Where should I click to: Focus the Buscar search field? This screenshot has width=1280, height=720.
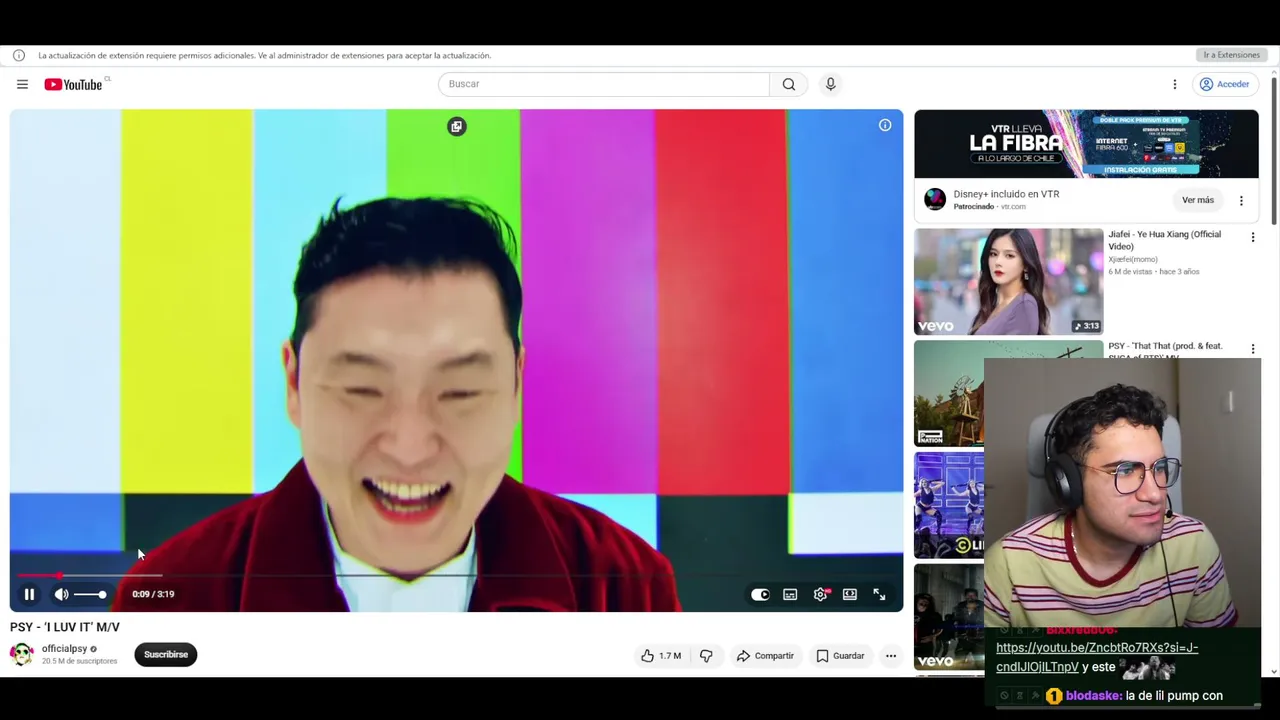pyautogui.click(x=604, y=84)
